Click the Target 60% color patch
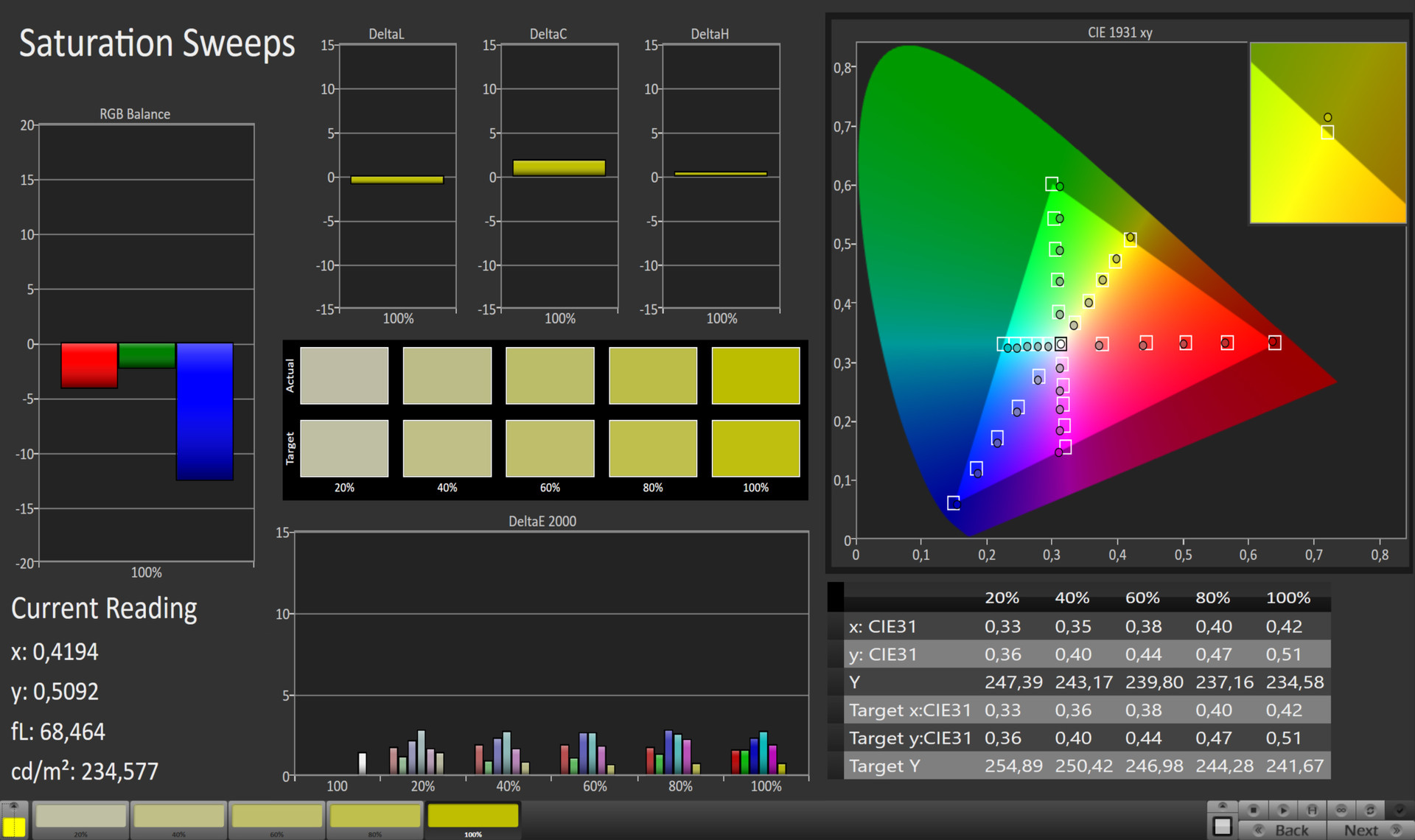The height and width of the screenshot is (840, 1415). coord(550,448)
